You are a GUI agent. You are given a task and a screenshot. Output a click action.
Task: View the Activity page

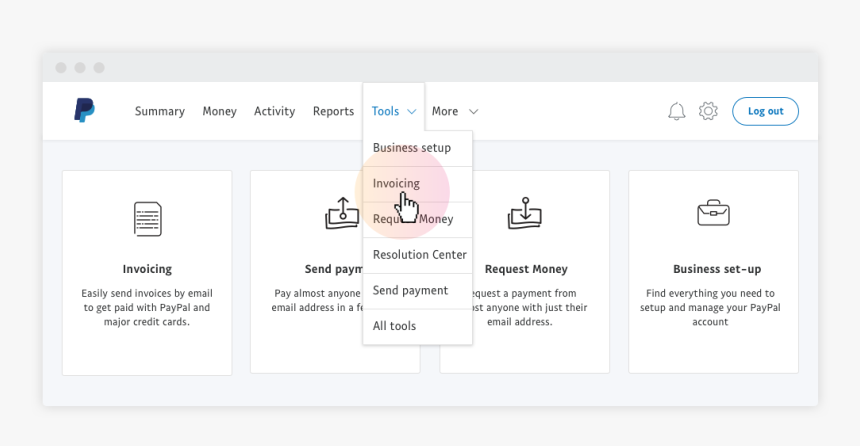(274, 111)
